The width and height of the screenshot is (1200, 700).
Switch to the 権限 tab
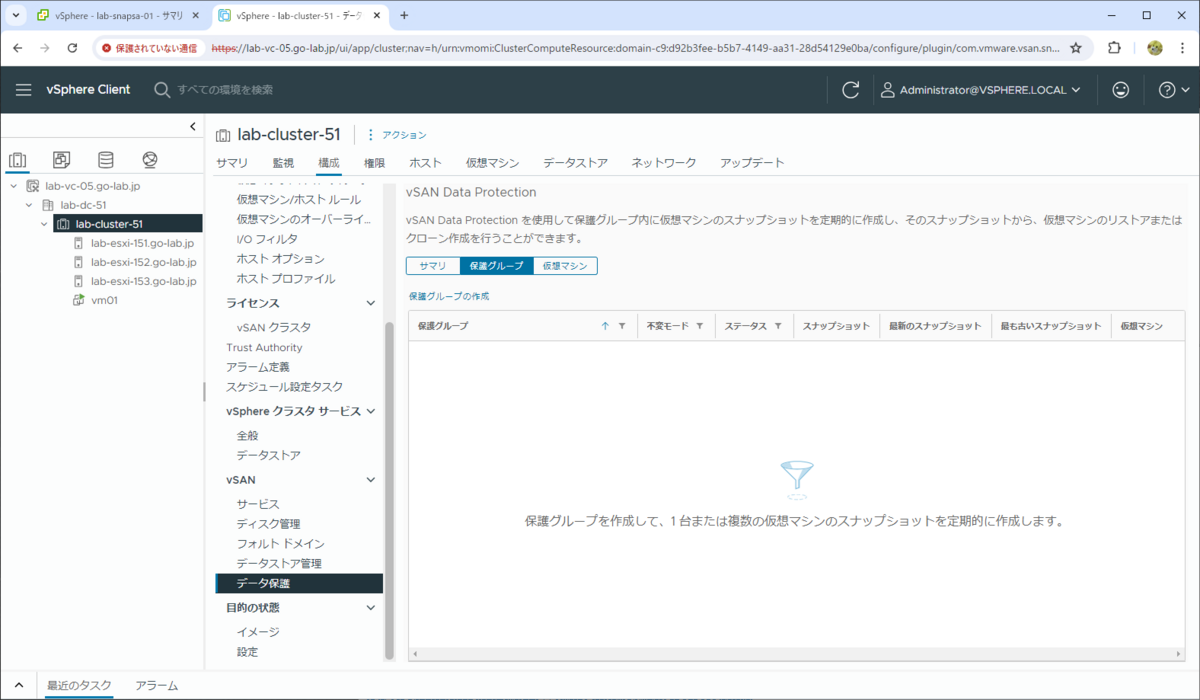point(374,163)
